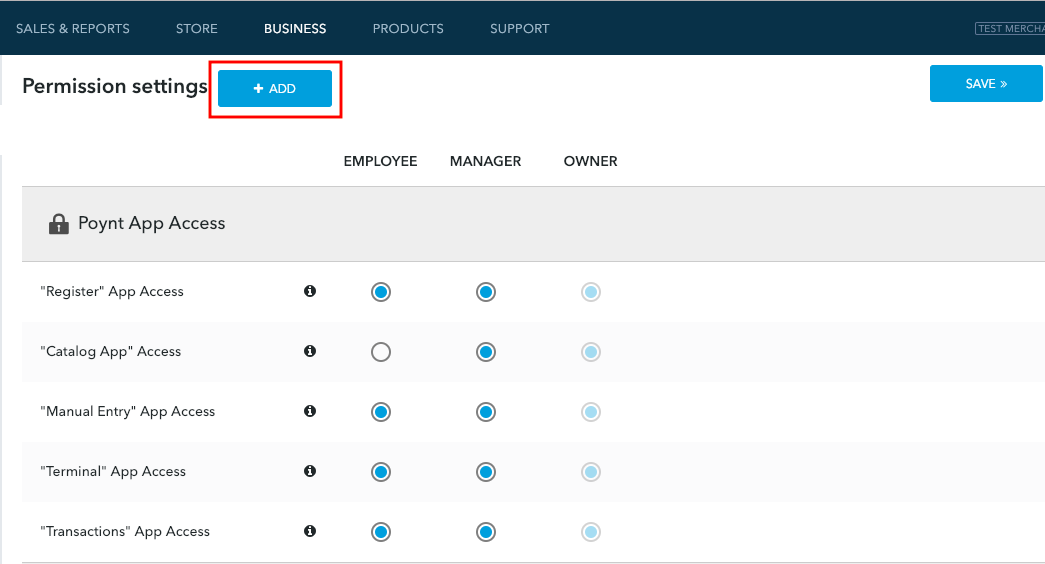Open the Sales & Reports menu
The height and width of the screenshot is (564, 1045).
pyautogui.click(x=73, y=29)
